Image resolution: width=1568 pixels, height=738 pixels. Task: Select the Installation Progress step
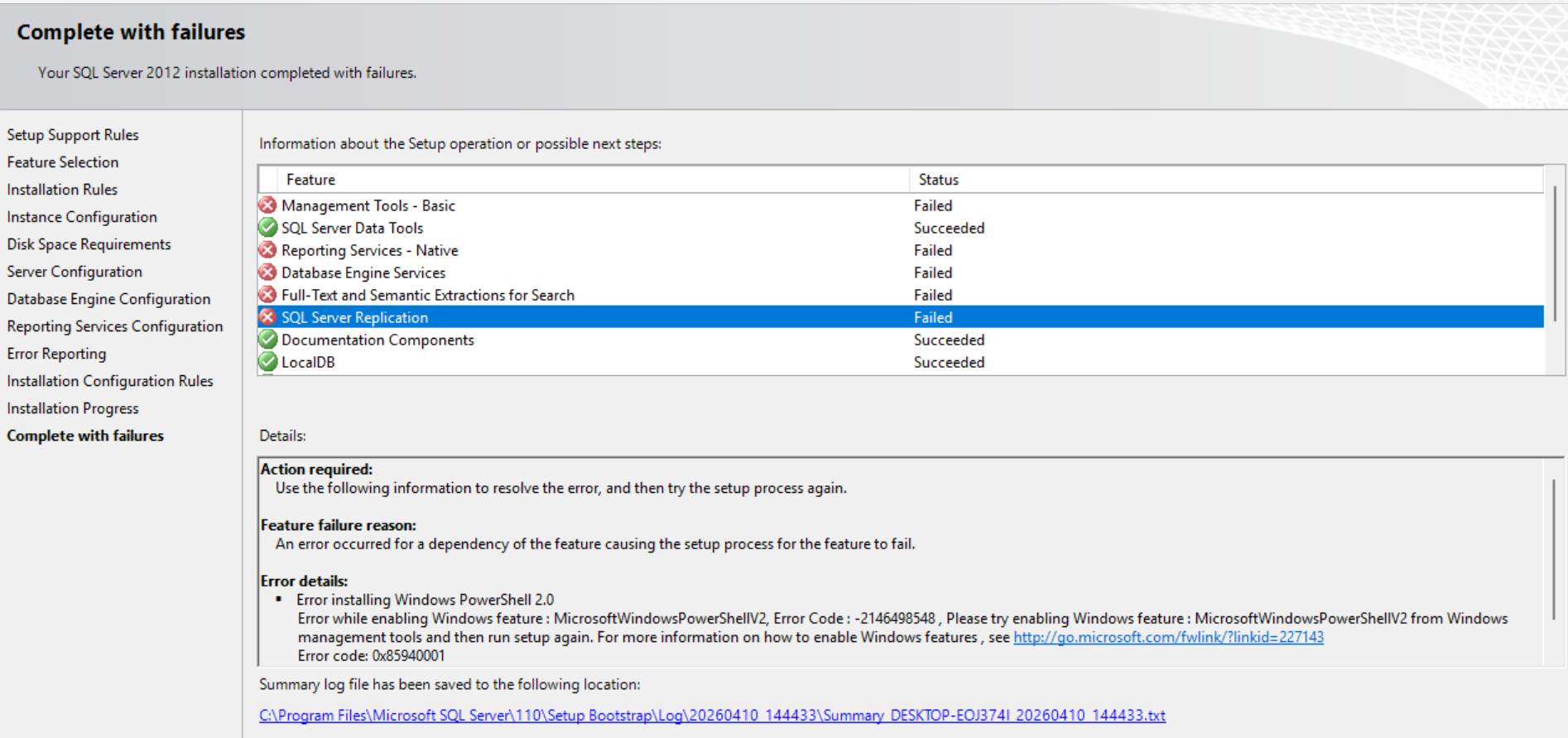[x=73, y=408]
